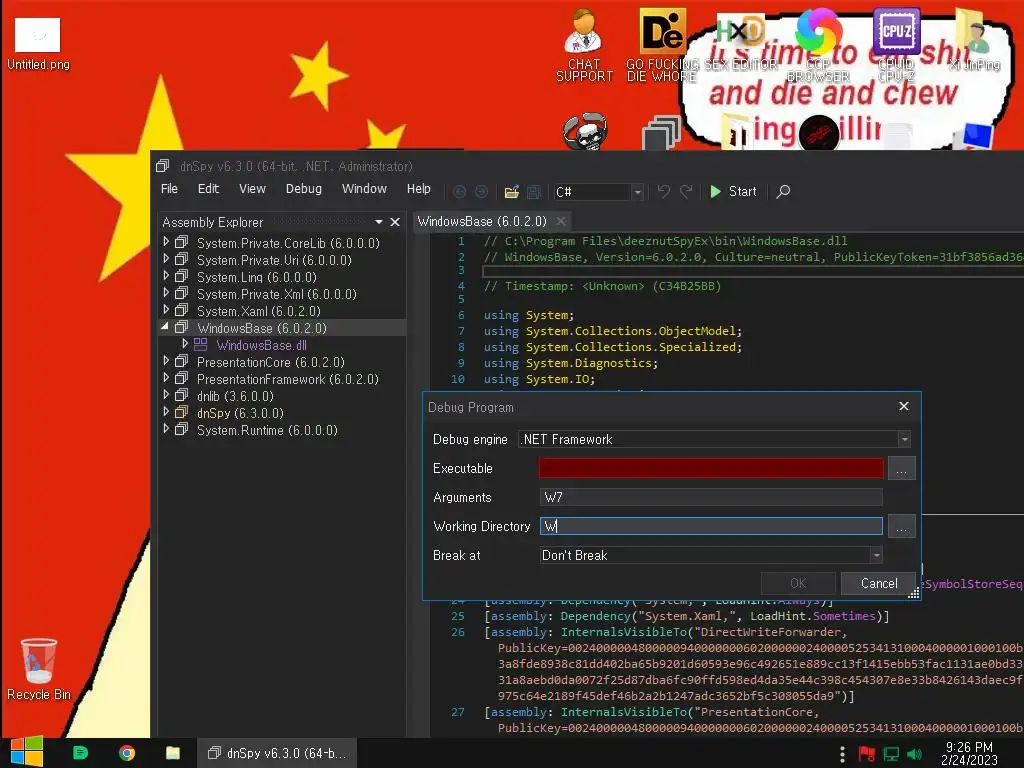Click the Search magnifier toolbar icon
Image resolution: width=1024 pixels, height=768 pixels.
click(783, 191)
